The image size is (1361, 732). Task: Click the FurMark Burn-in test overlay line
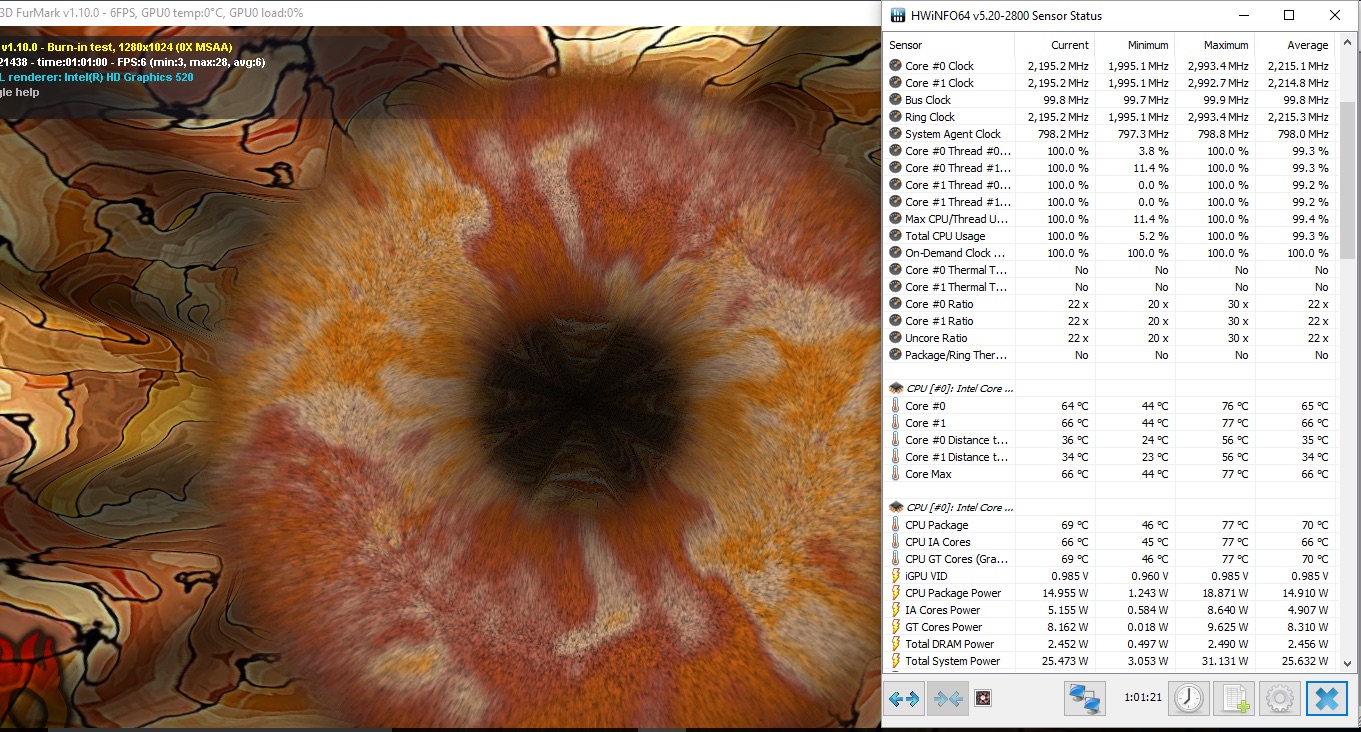[x=117, y=46]
